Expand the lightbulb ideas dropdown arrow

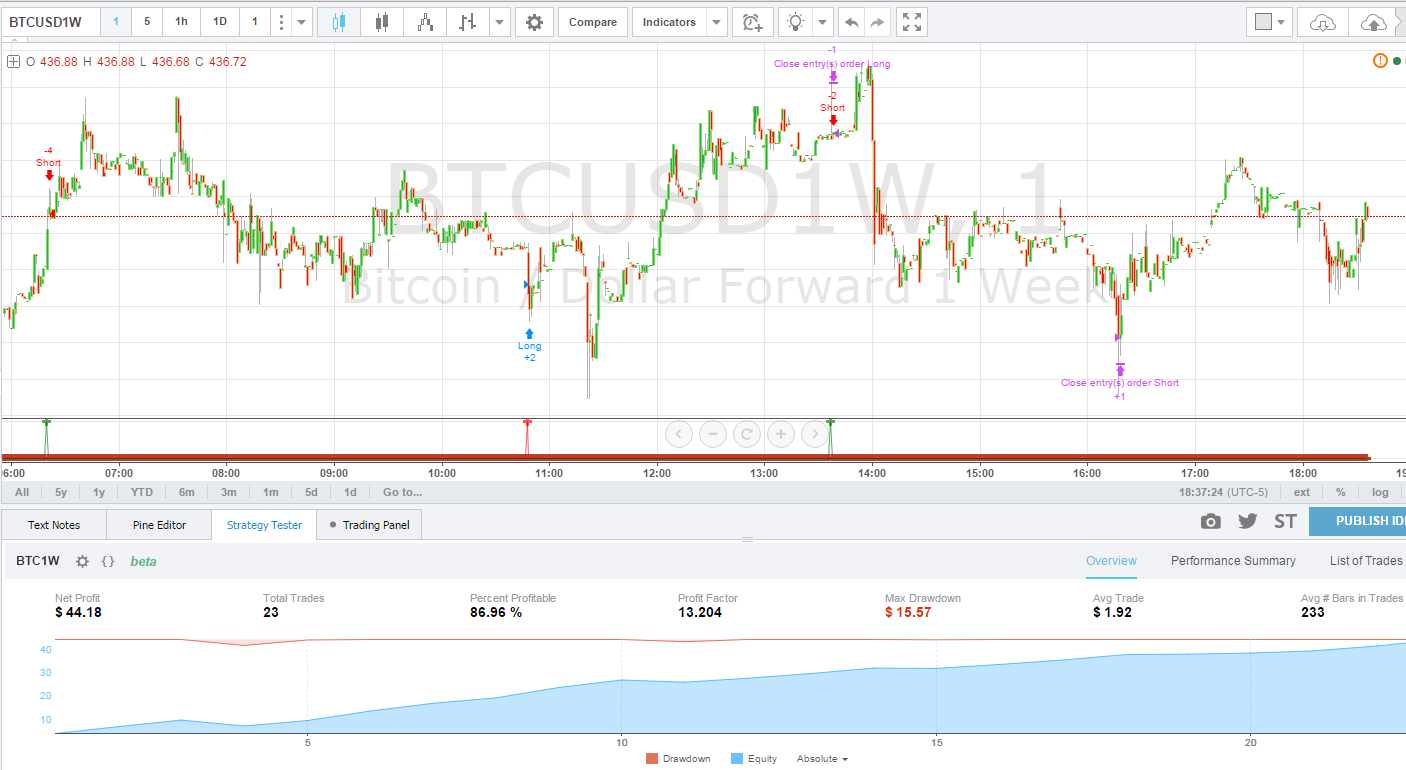[x=822, y=22]
